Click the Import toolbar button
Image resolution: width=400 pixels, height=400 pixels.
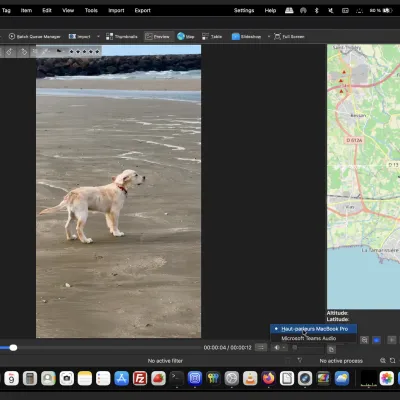pos(79,37)
